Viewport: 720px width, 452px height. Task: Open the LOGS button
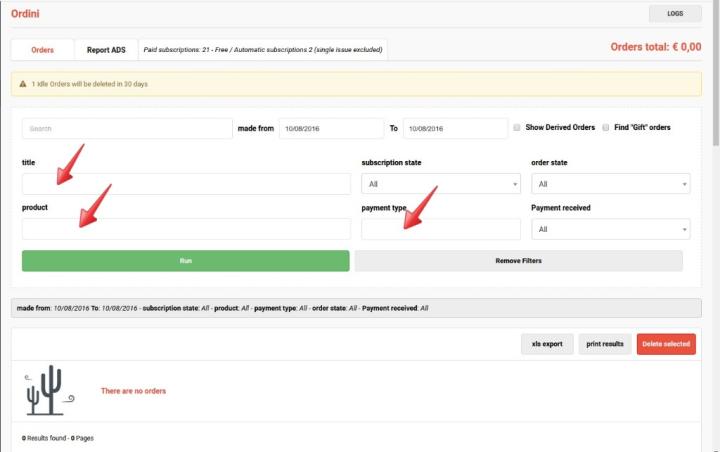coord(675,14)
